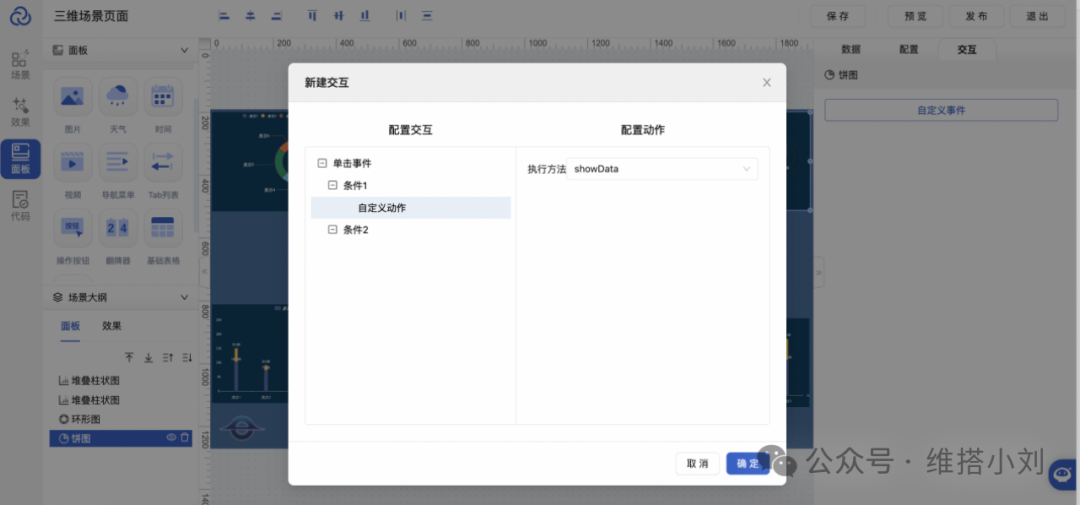Screen dimensions: 1080x505
Task: Collapse the 条件2 tree node
Action: click(333, 229)
